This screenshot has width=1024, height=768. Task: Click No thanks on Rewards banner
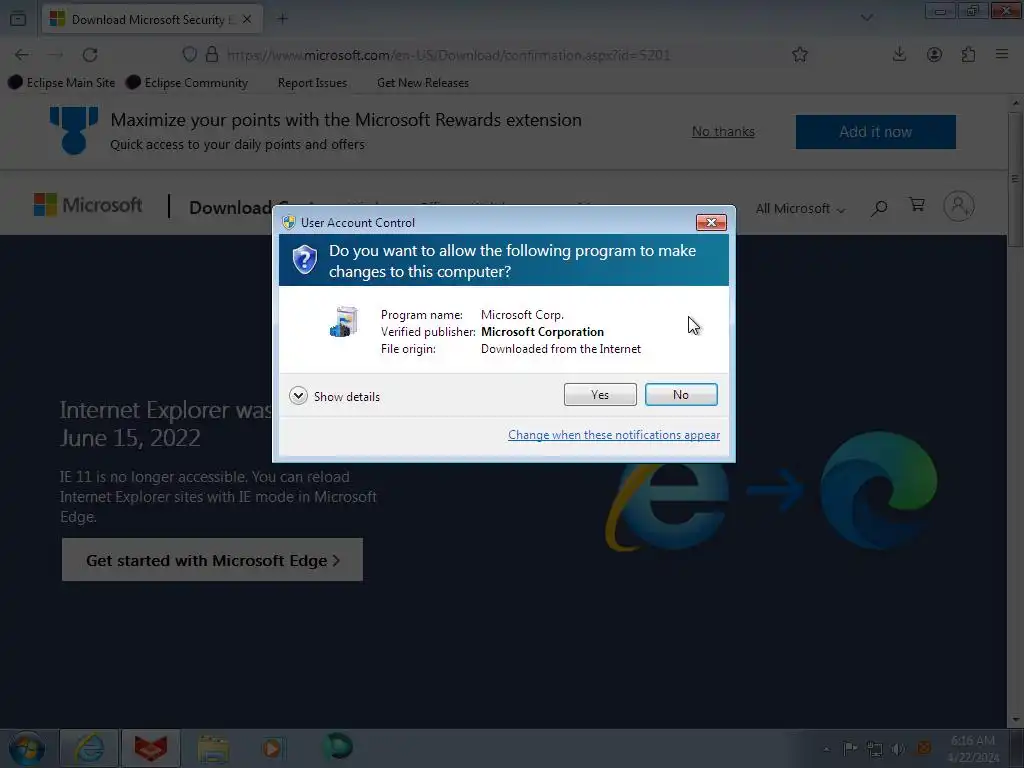coord(723,132)
